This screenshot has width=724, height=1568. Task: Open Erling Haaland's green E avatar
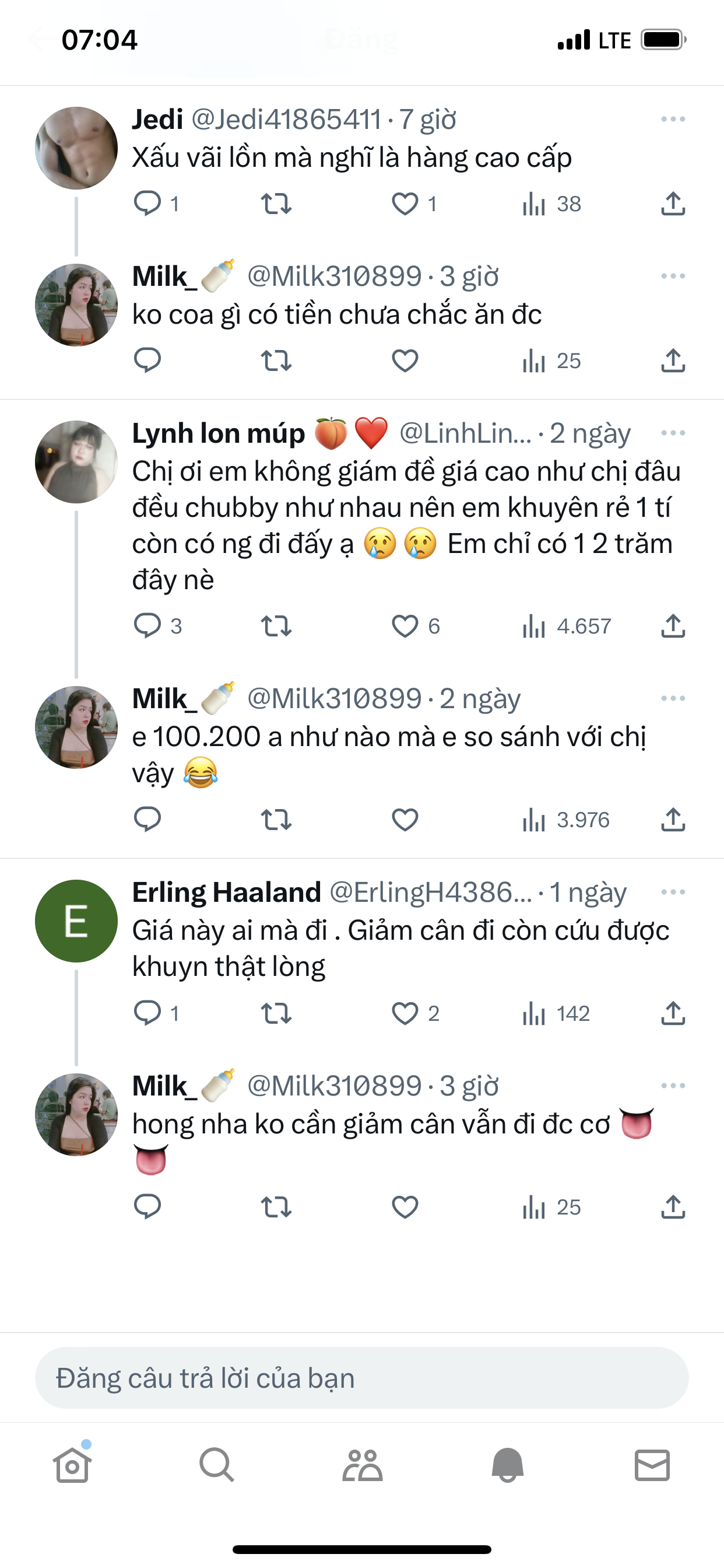pyautogui.click(x=76, y=921)
